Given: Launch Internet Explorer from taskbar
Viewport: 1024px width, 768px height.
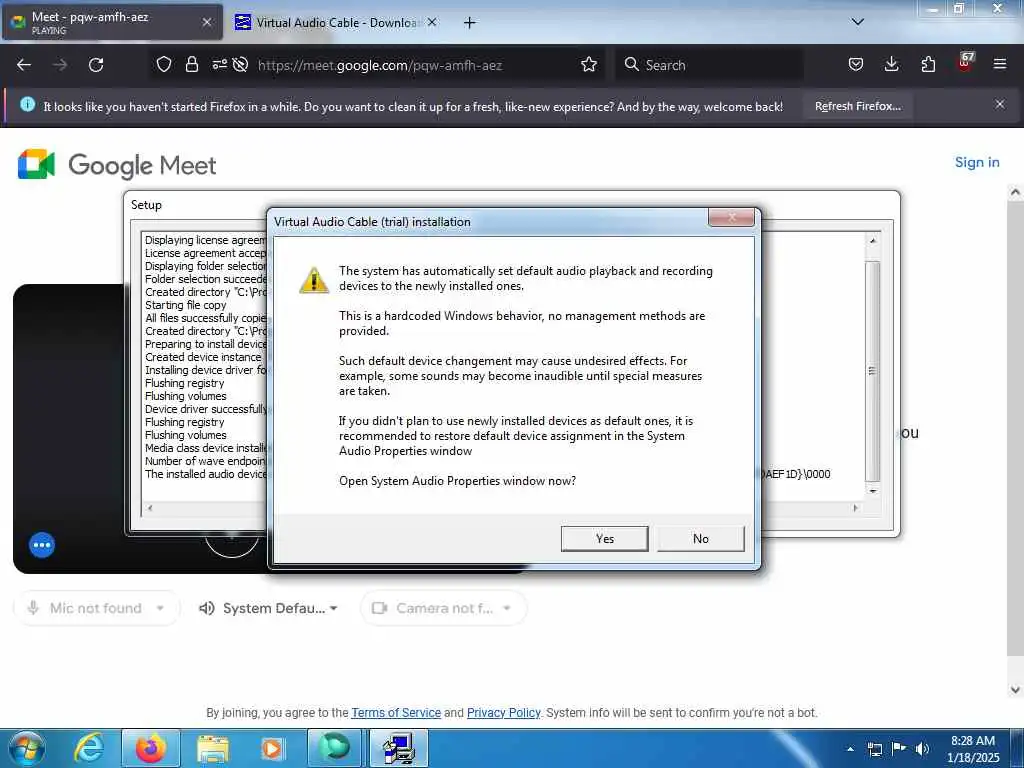Looking at the screenshot, I should [88, 748].
